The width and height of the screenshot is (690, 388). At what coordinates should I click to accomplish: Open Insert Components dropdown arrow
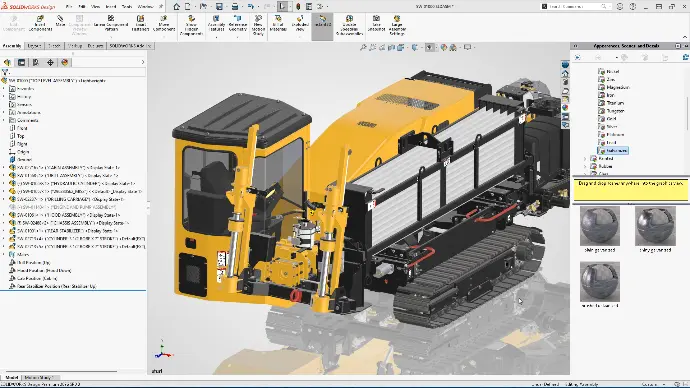pos(40,37)
